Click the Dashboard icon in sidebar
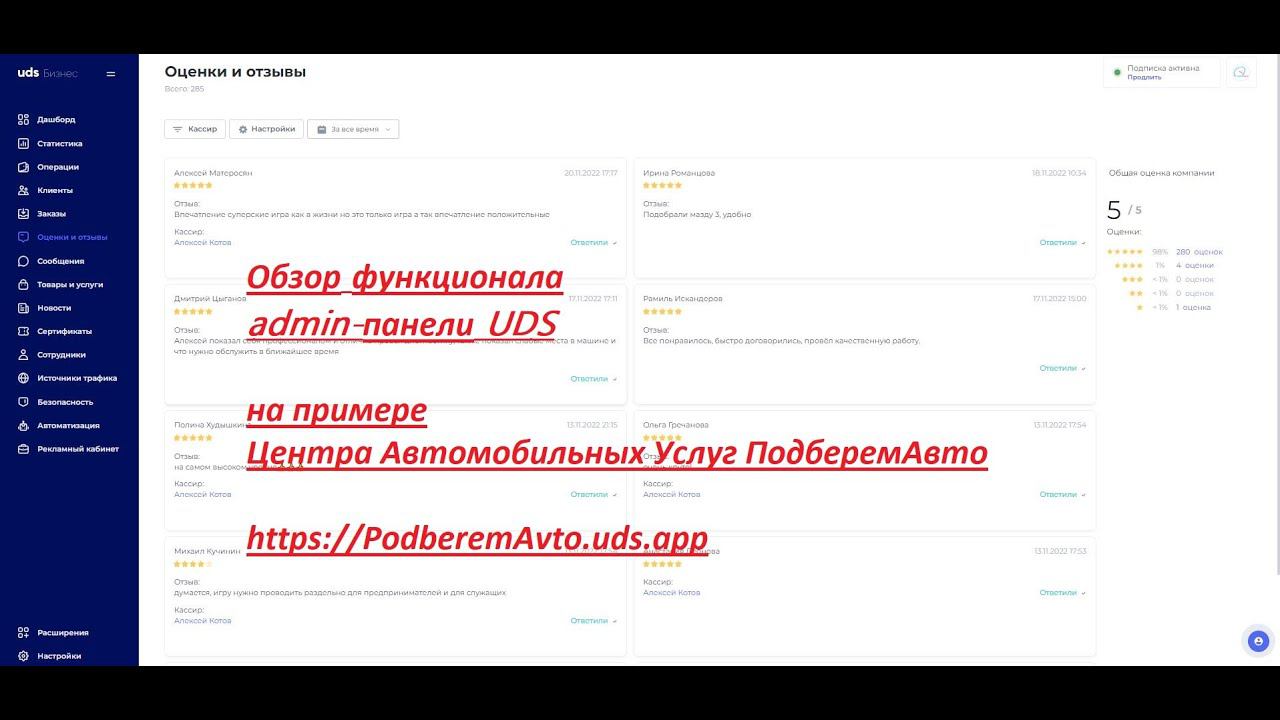The height and width of the screenshot is (720, 1280). (23, 120)
